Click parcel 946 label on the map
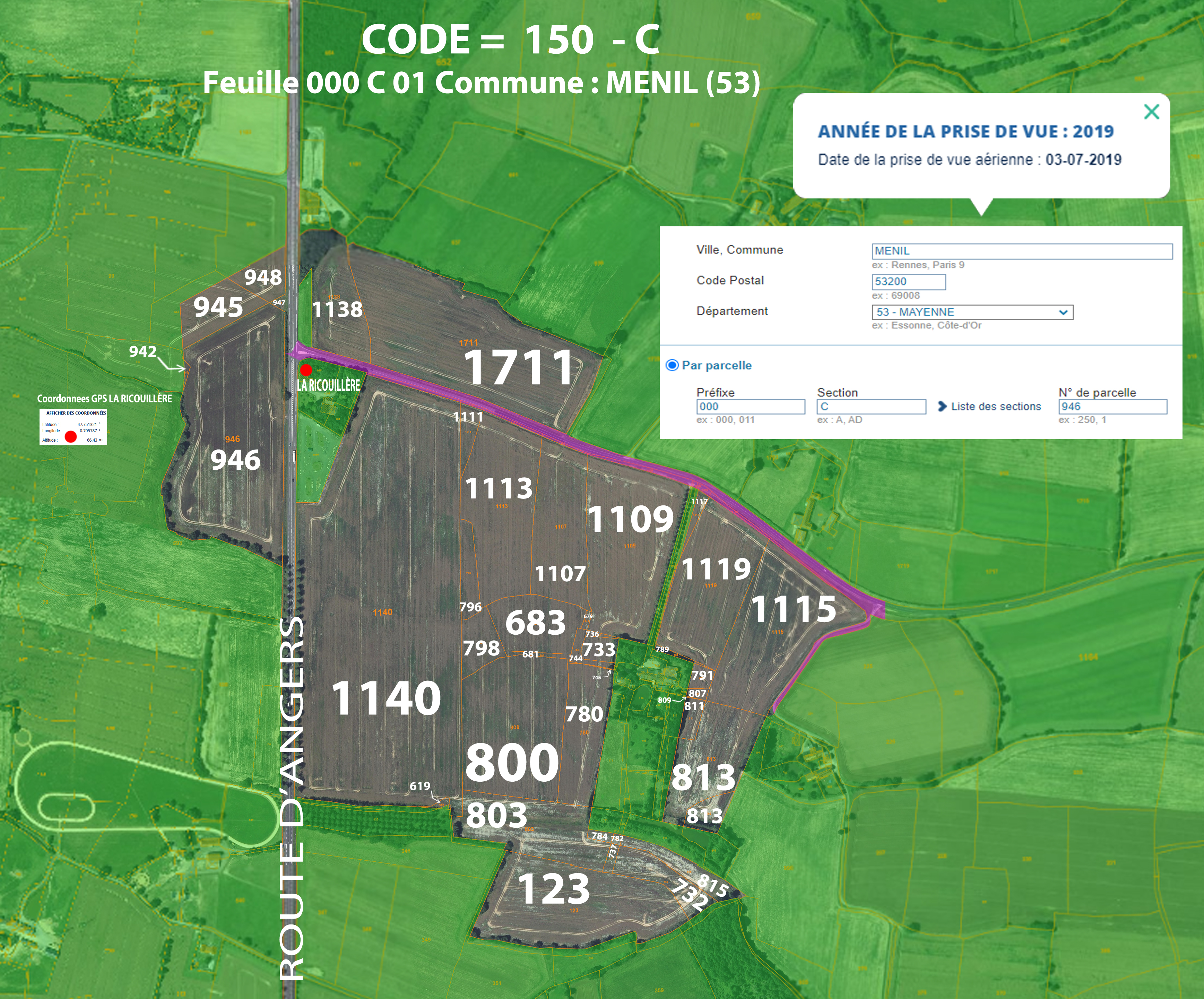Viewport: 1204px width, 999px height. pos(235,460)
